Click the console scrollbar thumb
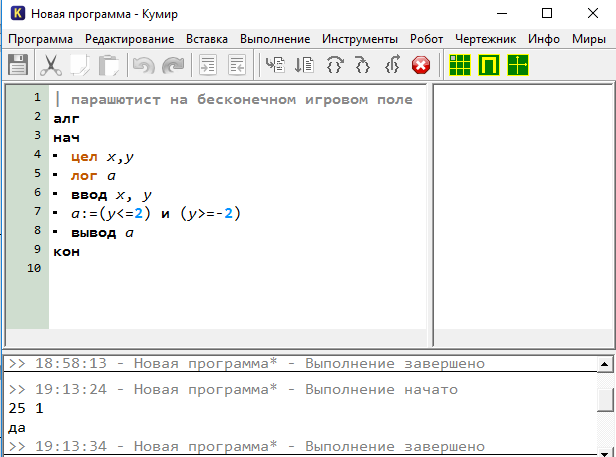The image size is (616, 457). click(x=605, y=400)
